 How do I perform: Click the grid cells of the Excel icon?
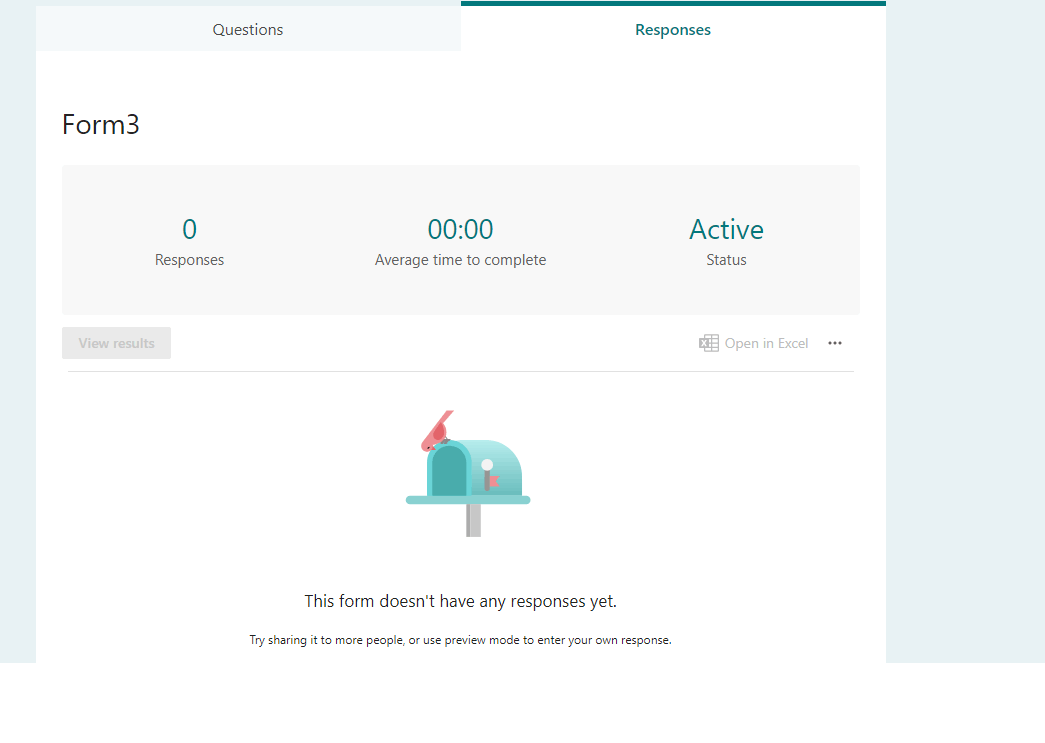click(713, 343)
